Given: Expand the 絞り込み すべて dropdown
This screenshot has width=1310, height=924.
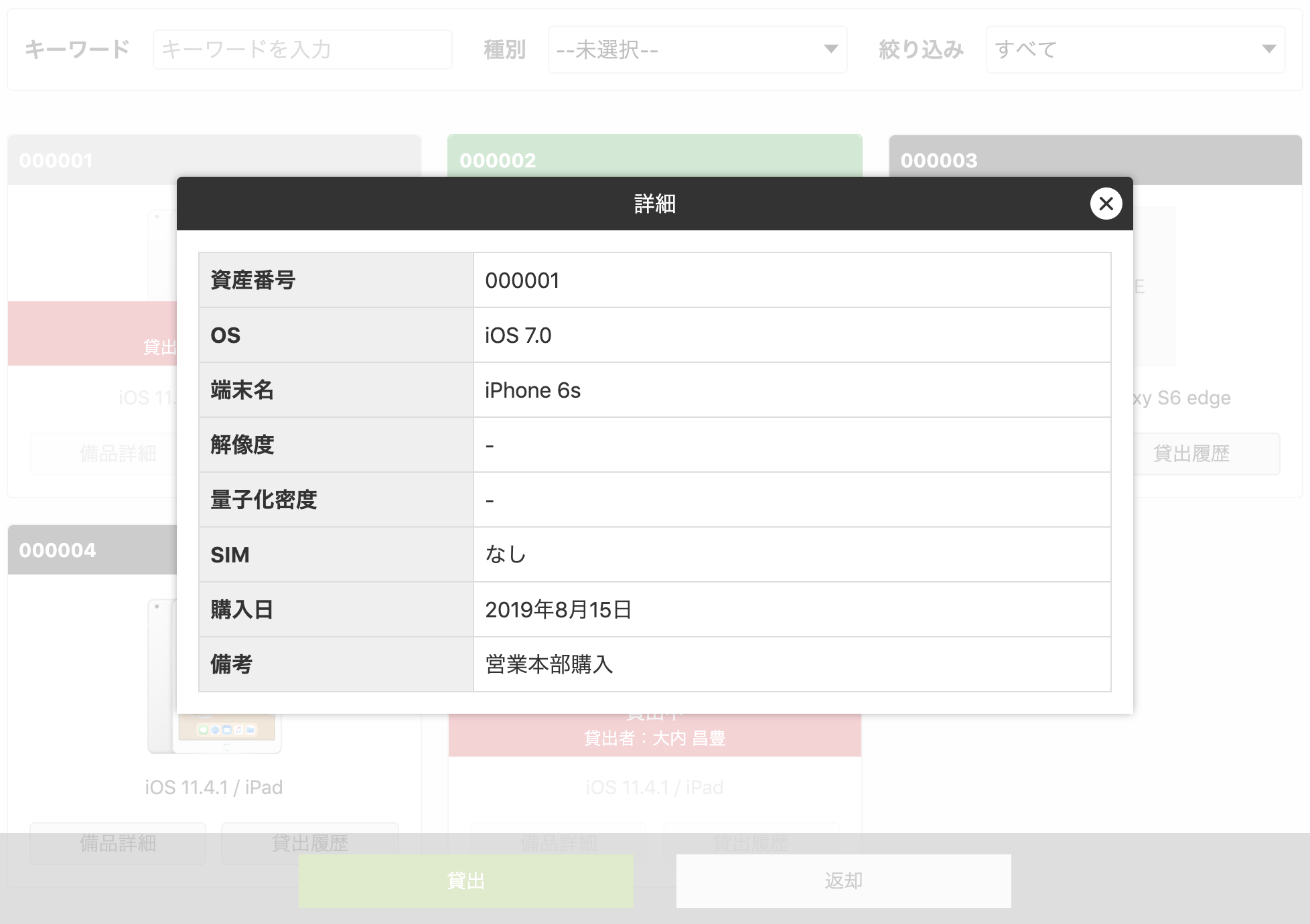Looking at the screenshot, I should 1135,50.
